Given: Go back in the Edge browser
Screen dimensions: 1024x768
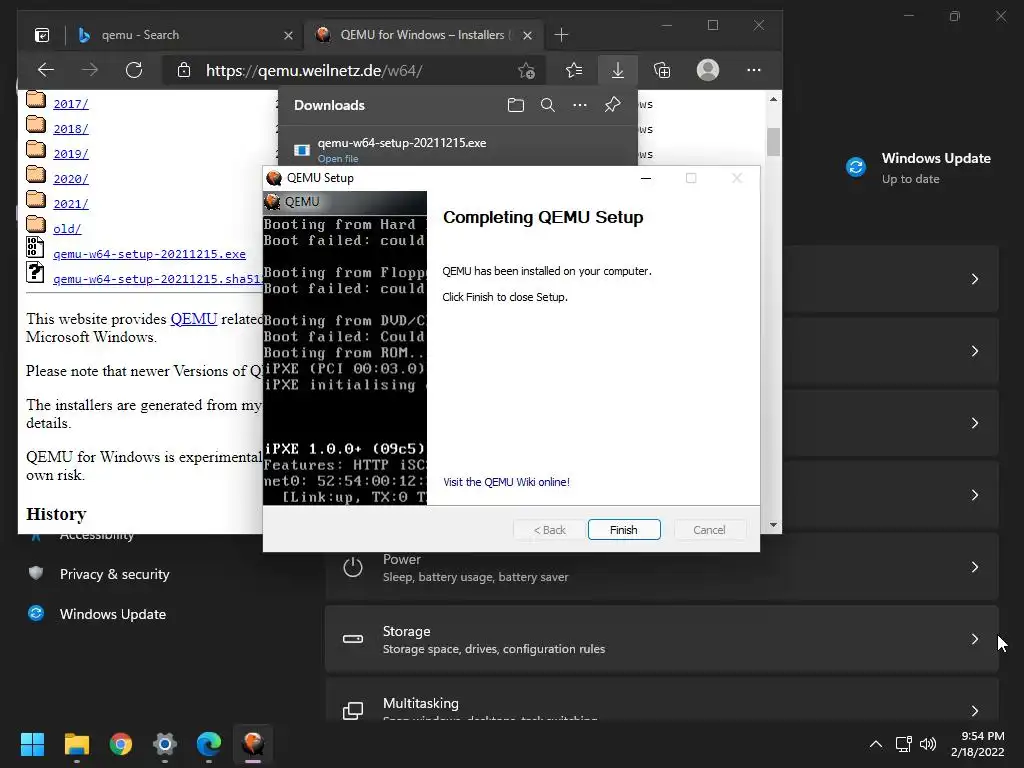Looking at the screenshot, I should coord(46,70).
